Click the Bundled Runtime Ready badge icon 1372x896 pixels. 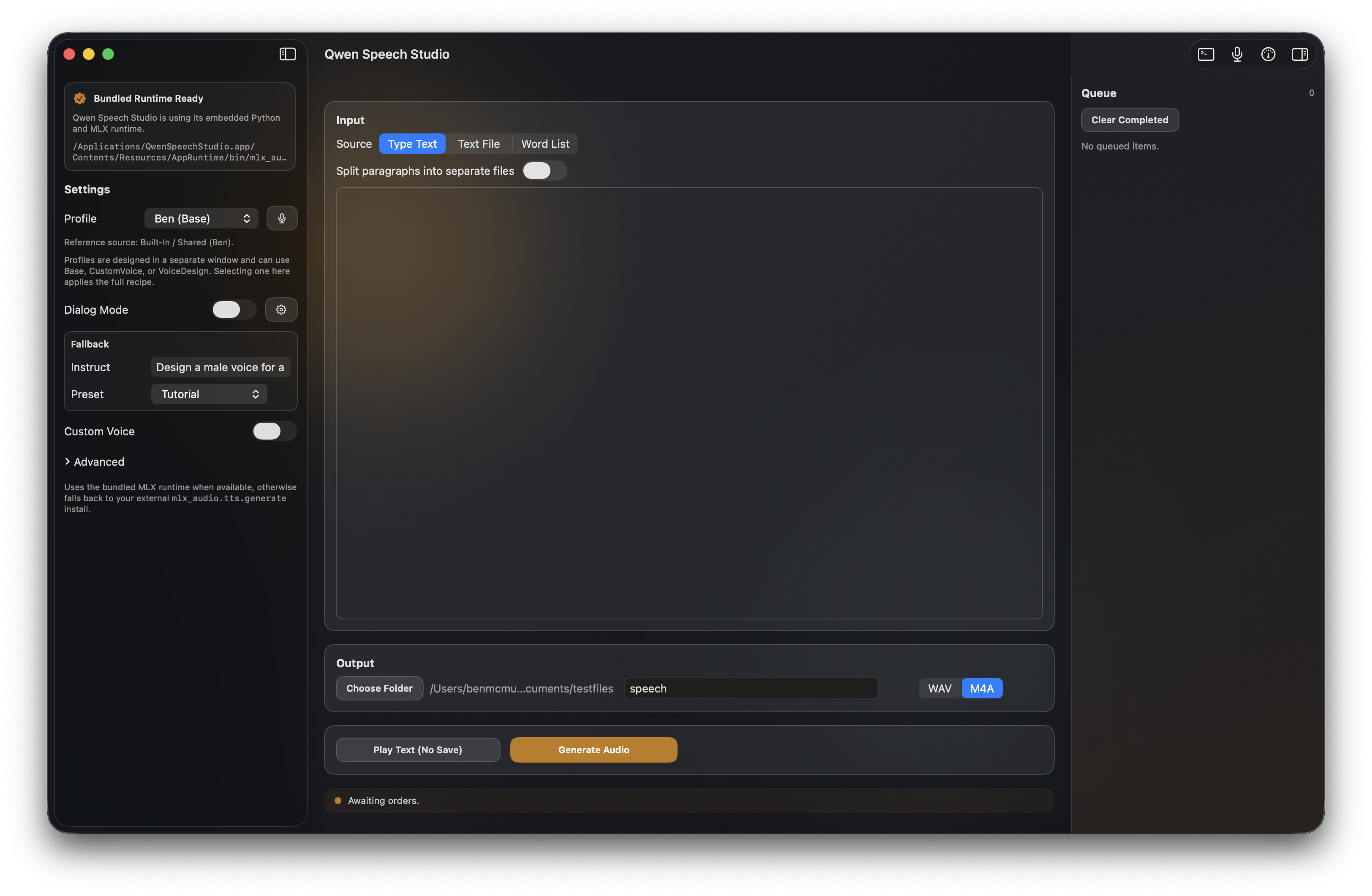pos(79,98)
